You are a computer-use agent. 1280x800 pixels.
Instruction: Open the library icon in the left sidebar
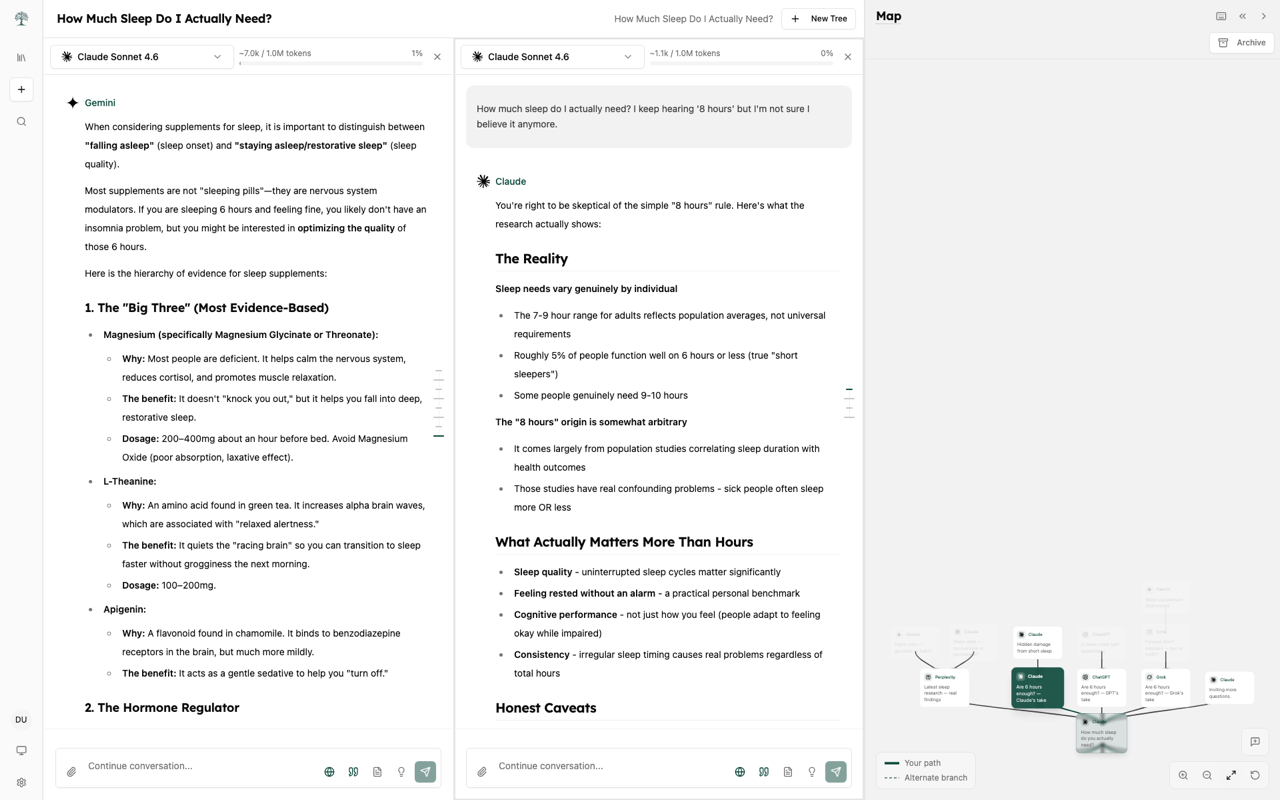click(21, 58)
